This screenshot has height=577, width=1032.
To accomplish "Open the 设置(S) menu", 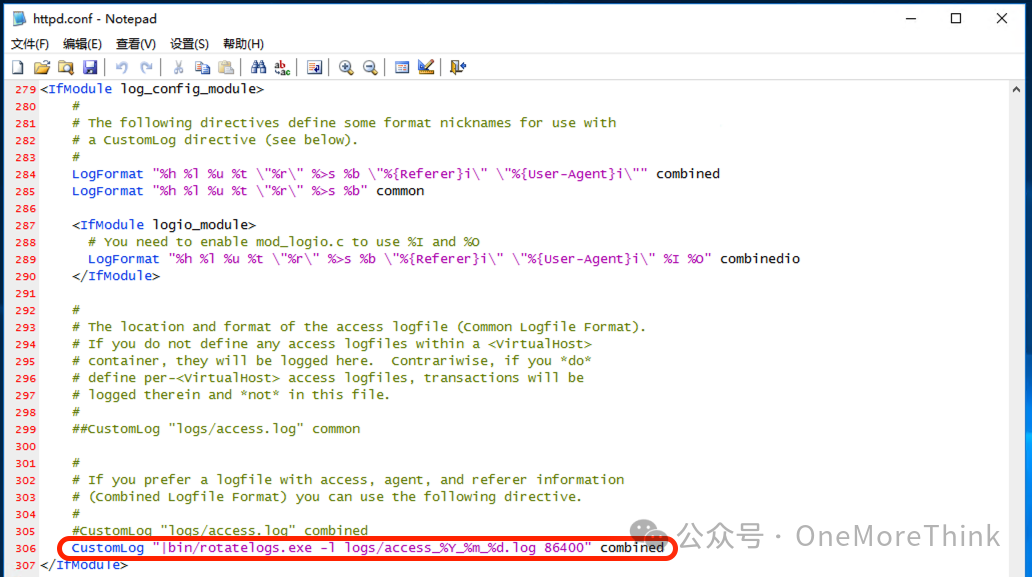I will (x=189, y=44).
